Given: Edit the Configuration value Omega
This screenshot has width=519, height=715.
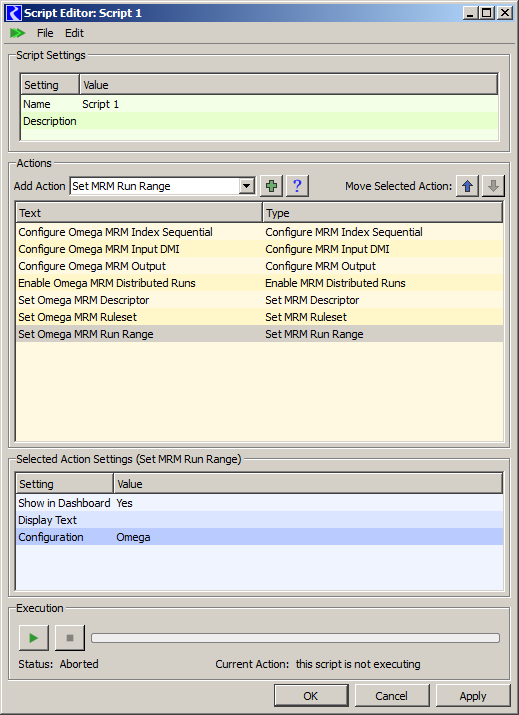Looking at the screenshot, I should pyautogui.click(x=133, y=537).
